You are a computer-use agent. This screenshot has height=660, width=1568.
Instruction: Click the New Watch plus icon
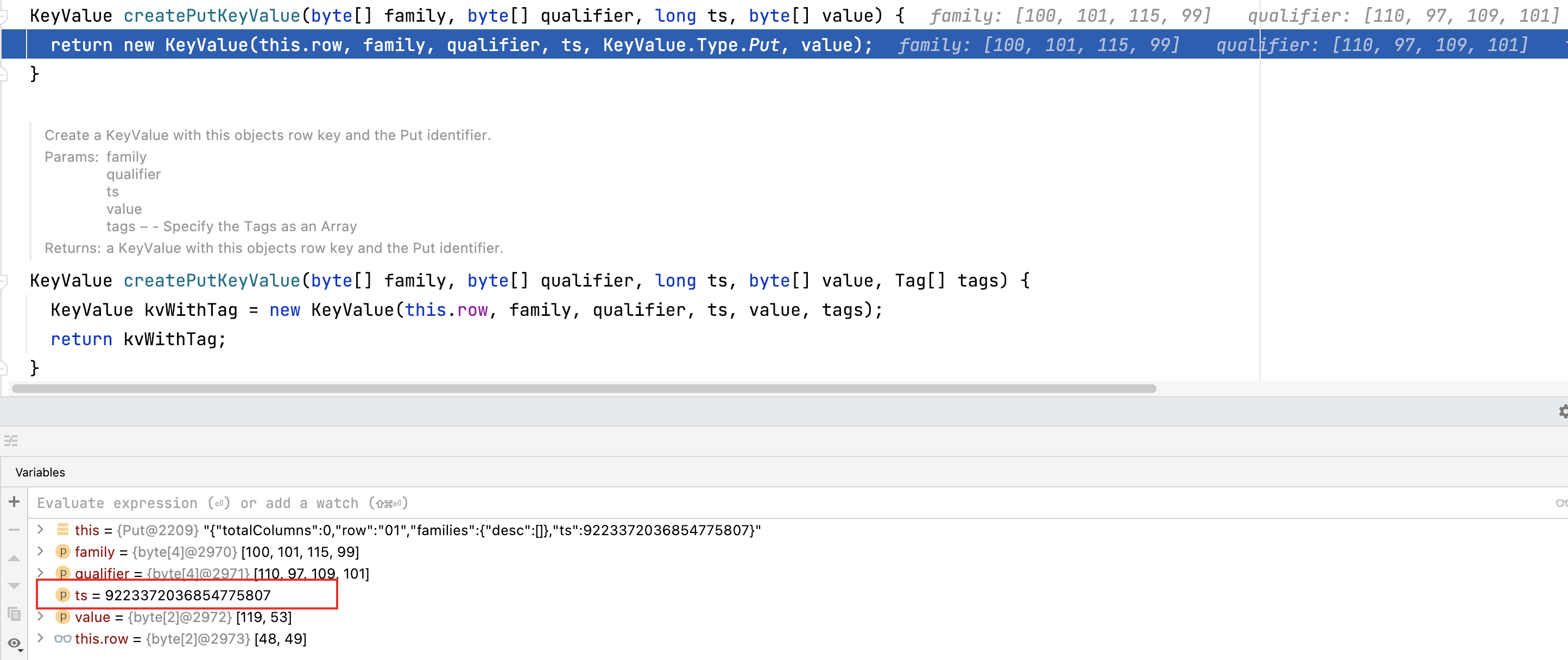pos(14,502)
